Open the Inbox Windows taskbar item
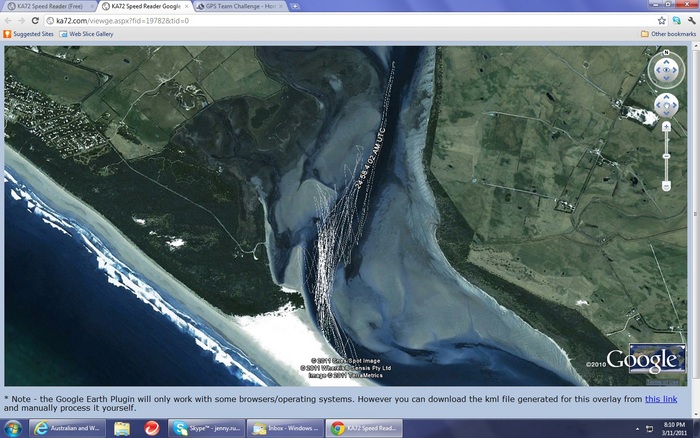This screenshot has width=700, height=438. tap(289, 428)
